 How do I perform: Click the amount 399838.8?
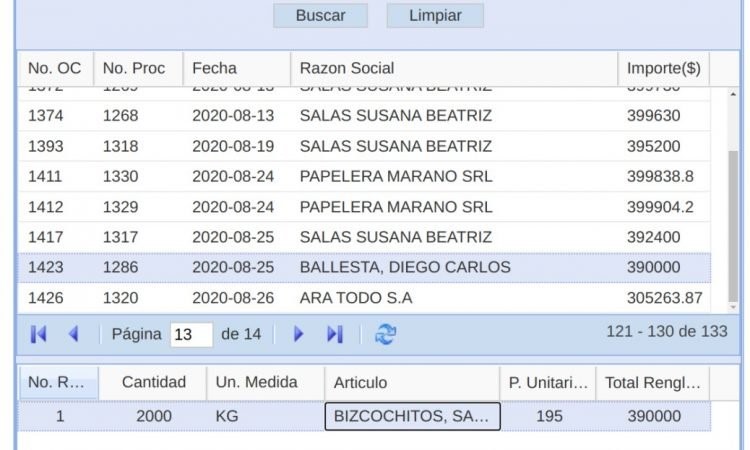click(660, 176)
